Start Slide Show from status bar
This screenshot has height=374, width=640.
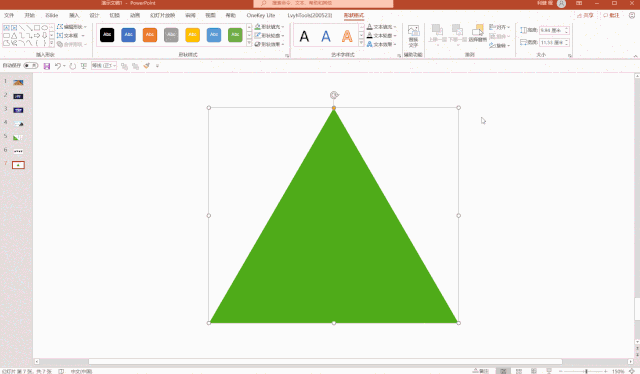[549, 371]
